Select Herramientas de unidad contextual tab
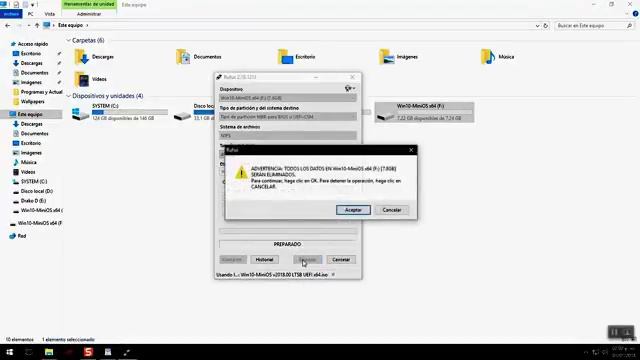This screenshot has width=640, height=360. pos(89,4)
